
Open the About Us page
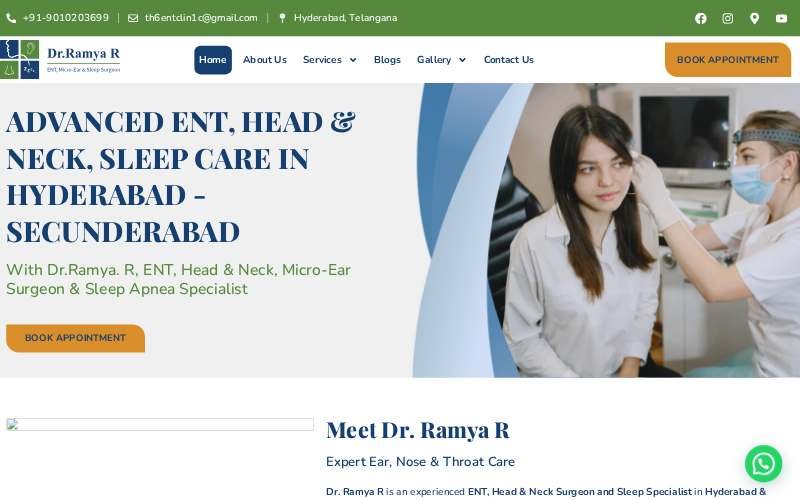click(x=264, y=60)
